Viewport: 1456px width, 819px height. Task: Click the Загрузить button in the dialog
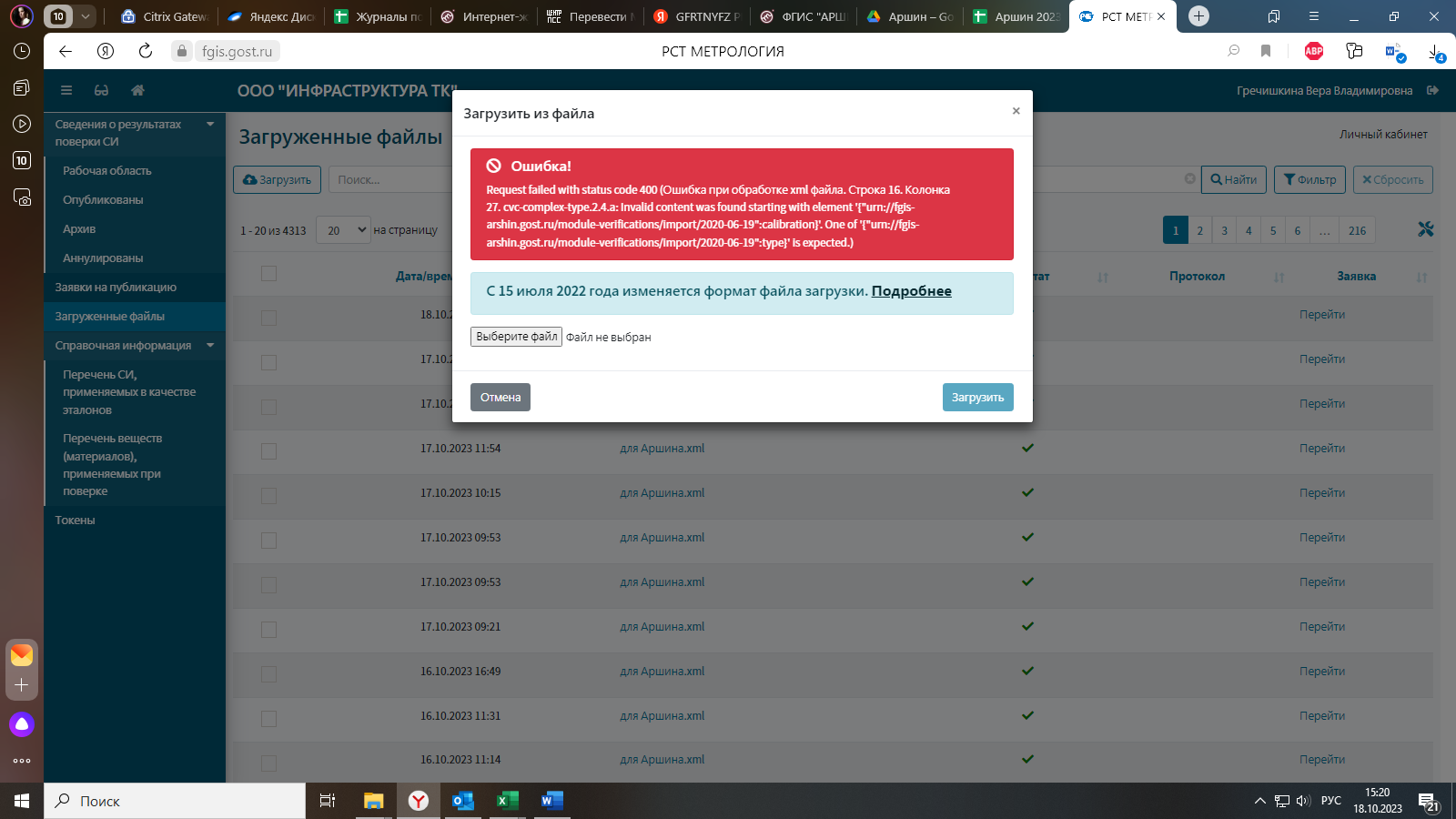pos(977,398)
